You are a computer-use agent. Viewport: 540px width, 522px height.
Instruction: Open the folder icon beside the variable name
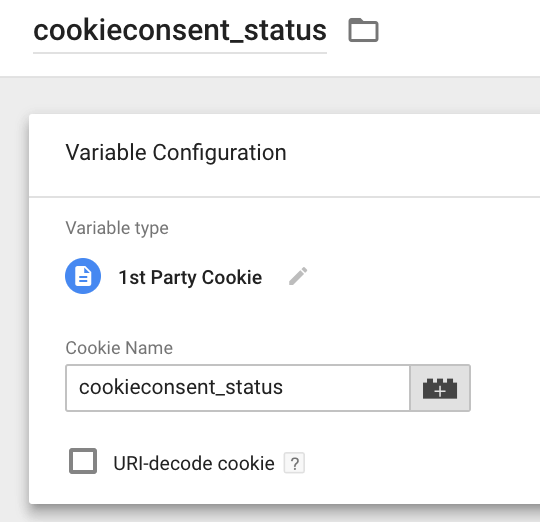pos(363,30)
